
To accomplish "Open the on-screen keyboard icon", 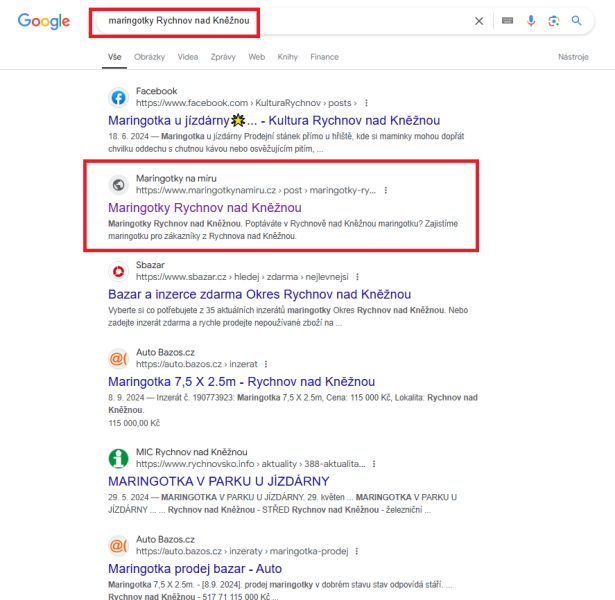I will [508, 20].
